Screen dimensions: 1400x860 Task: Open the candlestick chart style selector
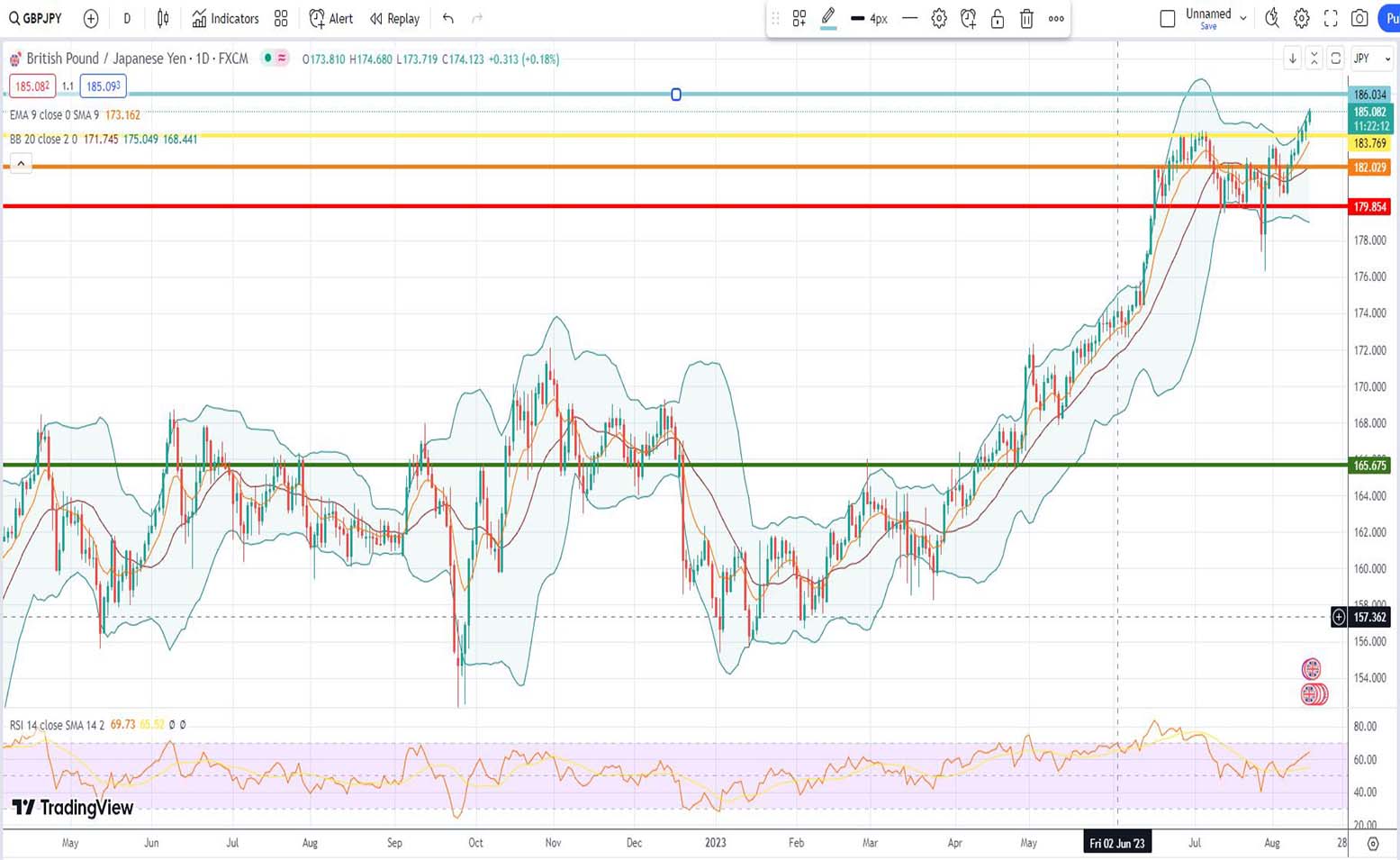163,18
